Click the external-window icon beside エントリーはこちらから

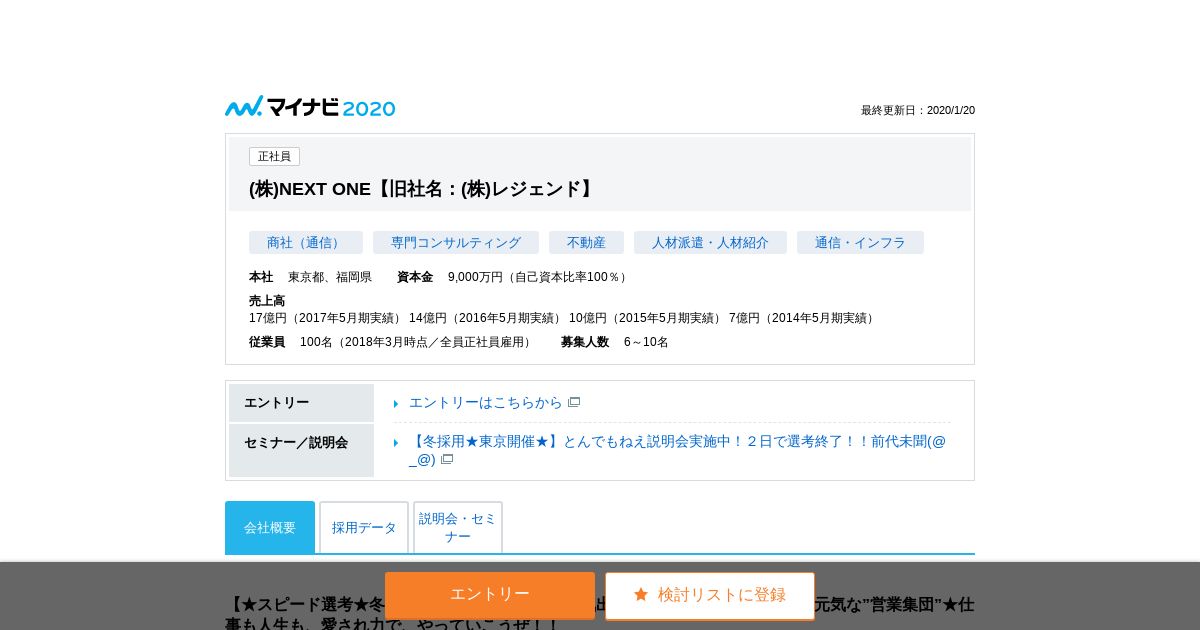click(574, 402)
